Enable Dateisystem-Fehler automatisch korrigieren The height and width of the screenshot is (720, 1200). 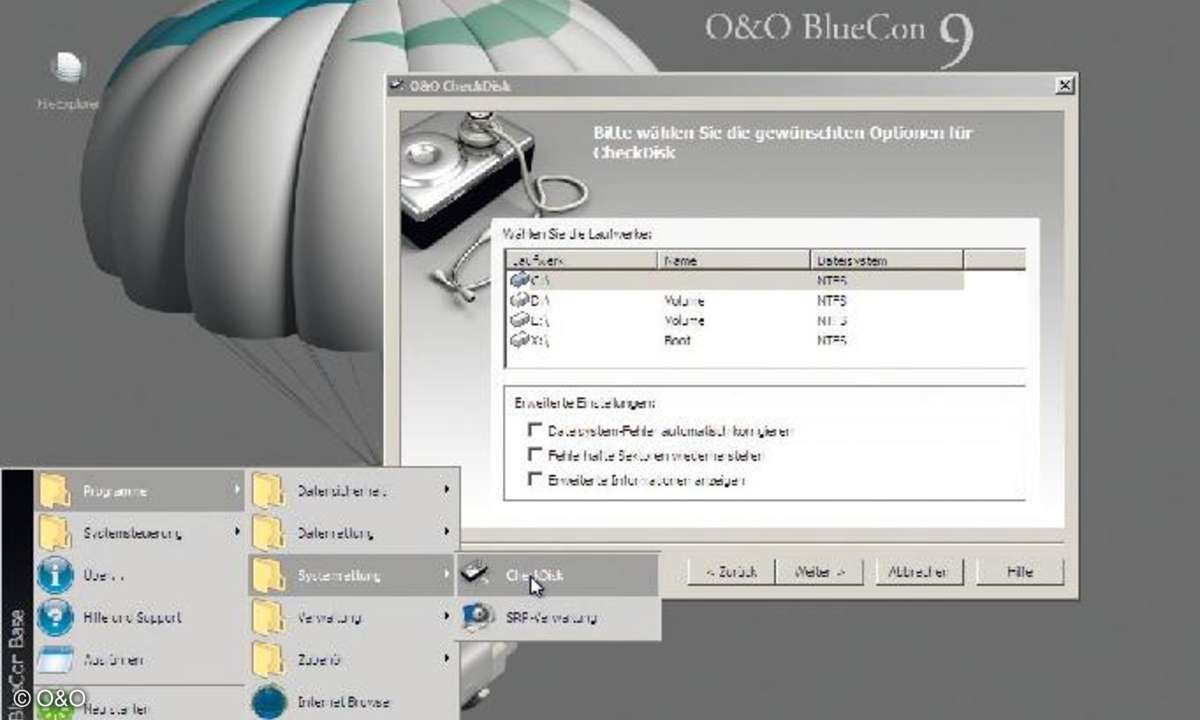coord(534,431)
